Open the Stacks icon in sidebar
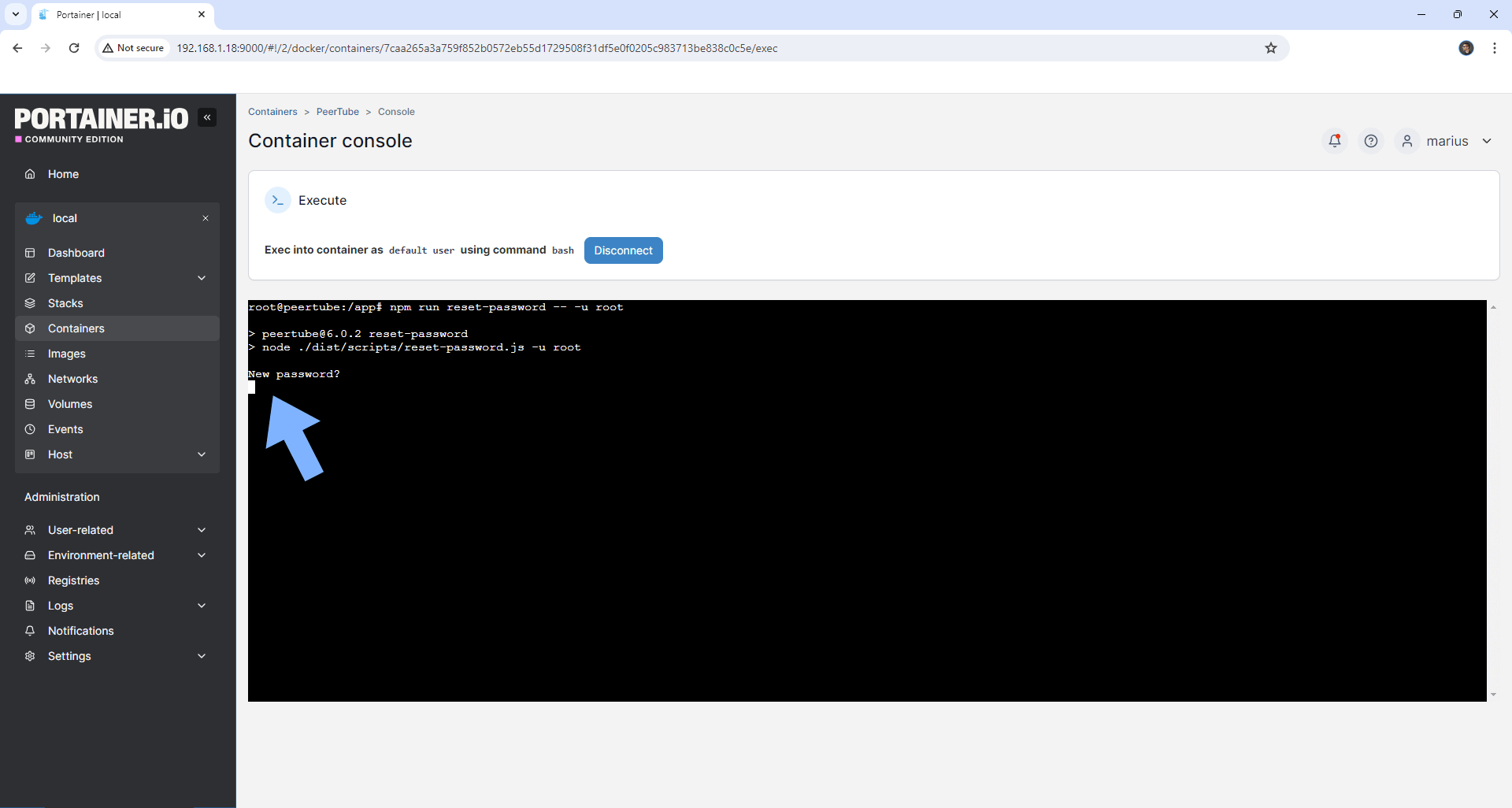The width and height of the screenshot is (1512, 808). point(30,303)
